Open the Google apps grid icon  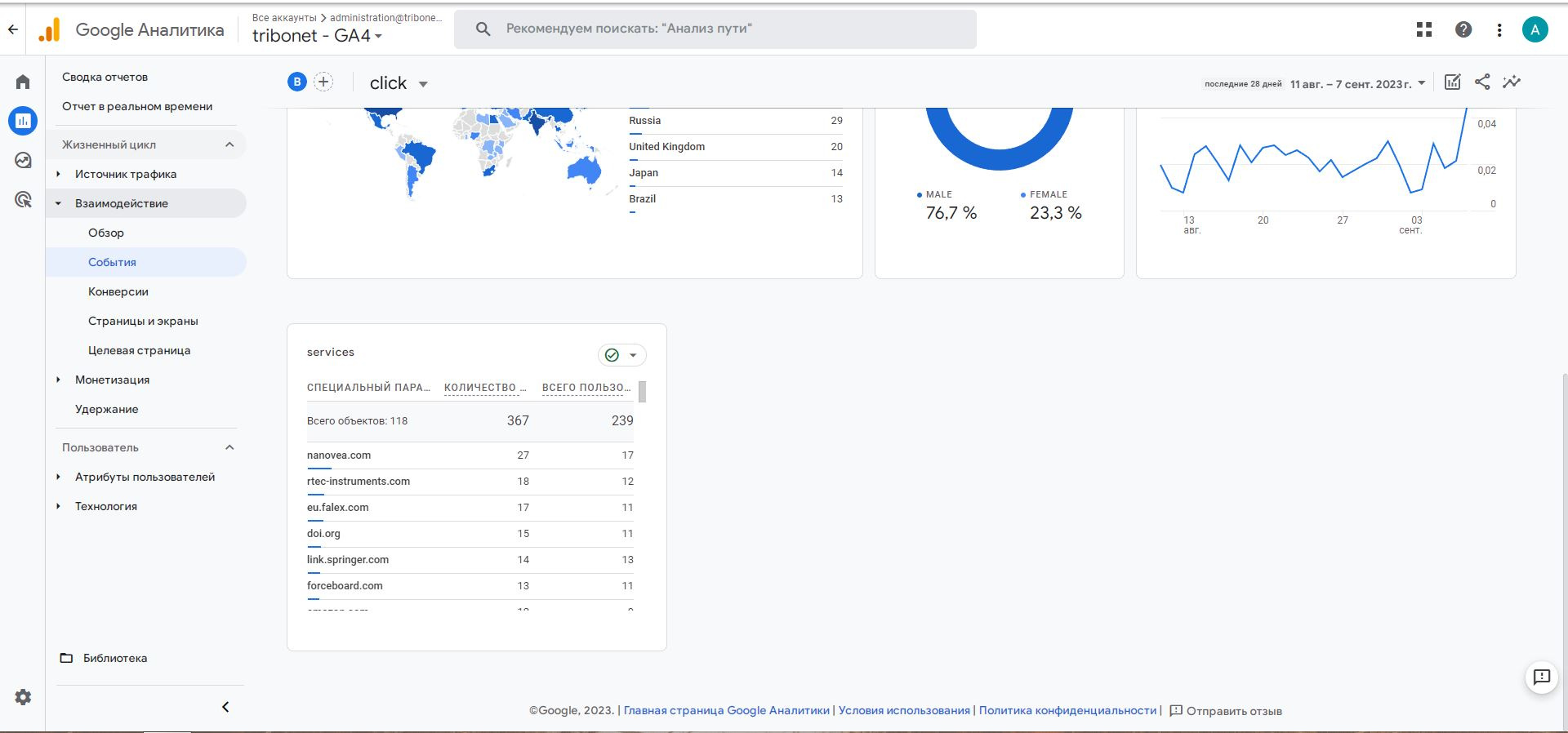(x=1424, y=29)
